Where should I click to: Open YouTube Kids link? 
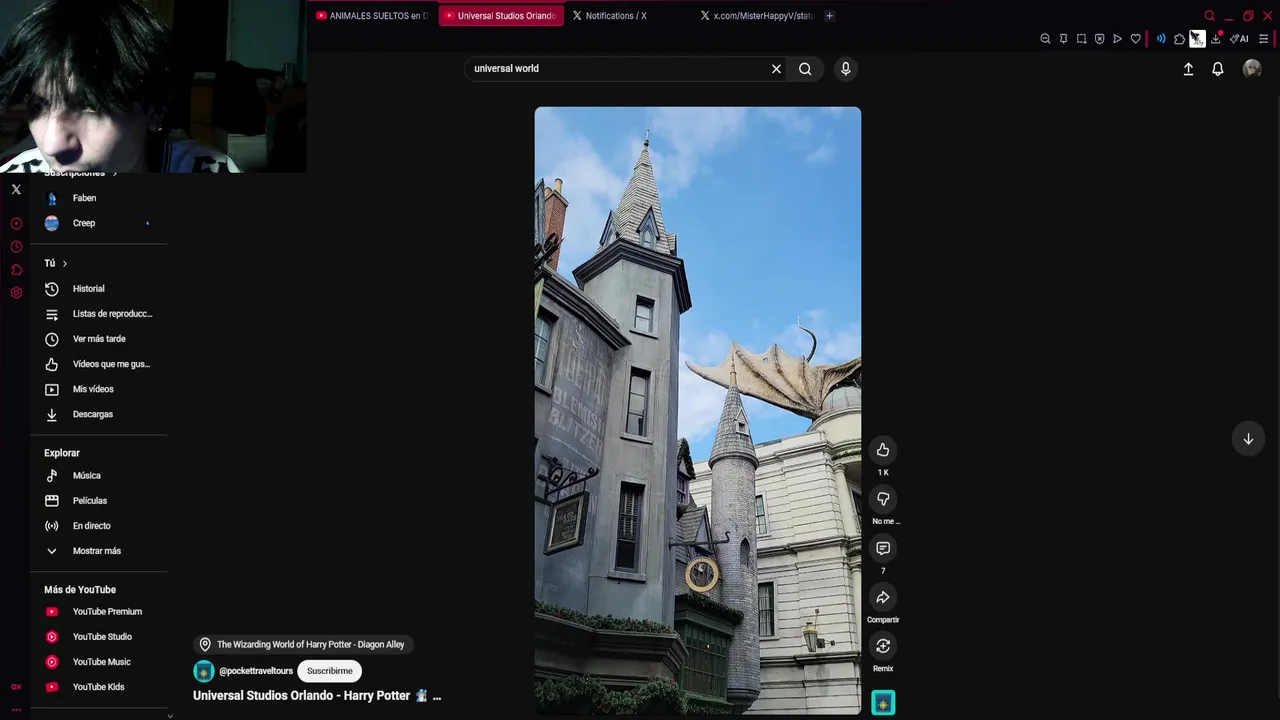pyautogui.click(x=98, y=687)
